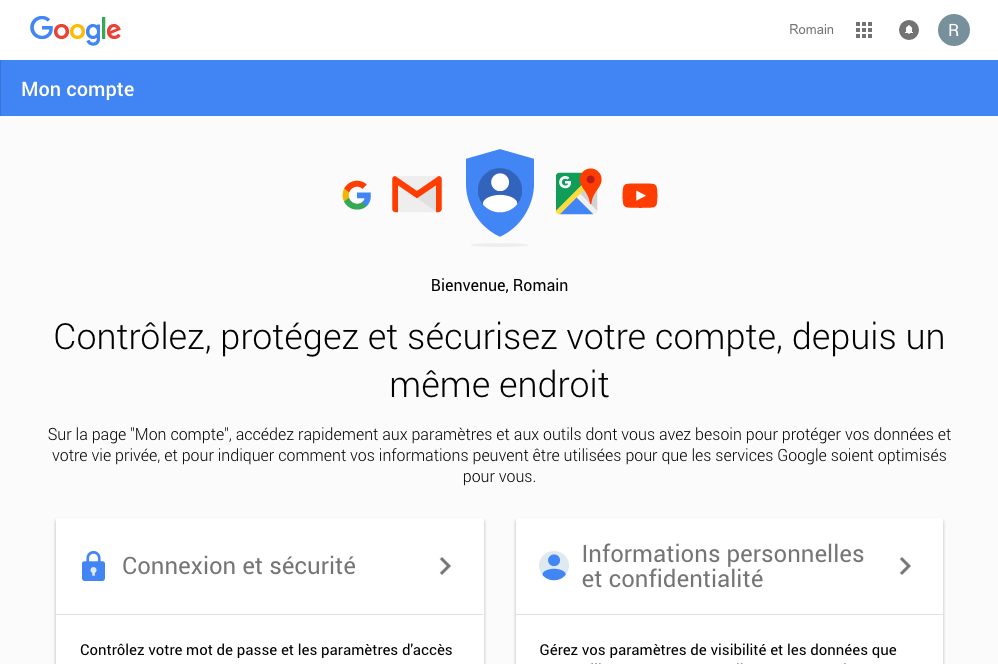Expand the Connexion et sécurité card chevron
Image resolution: width=998 pixels, height=664 pixels.
click(x=445, y=565)
